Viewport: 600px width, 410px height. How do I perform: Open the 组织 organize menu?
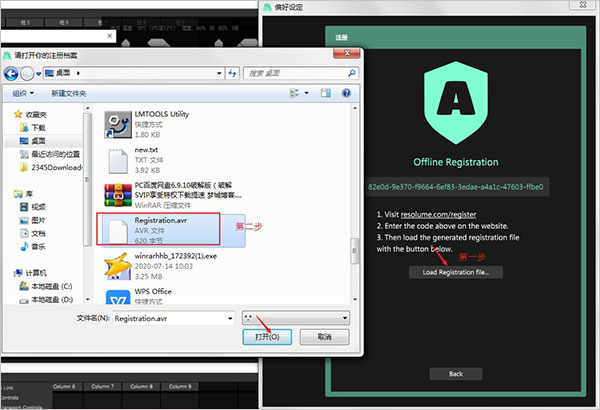click(x=23, y=93)
